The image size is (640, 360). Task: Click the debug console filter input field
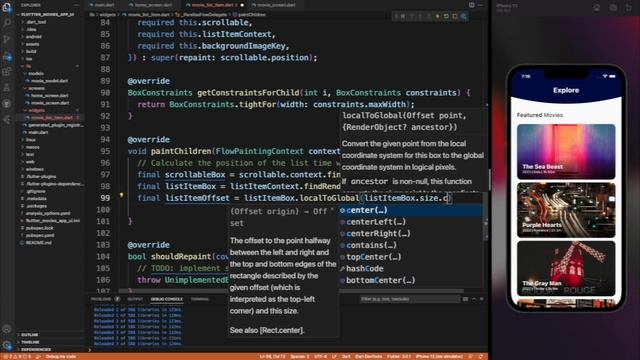point(409,299)
